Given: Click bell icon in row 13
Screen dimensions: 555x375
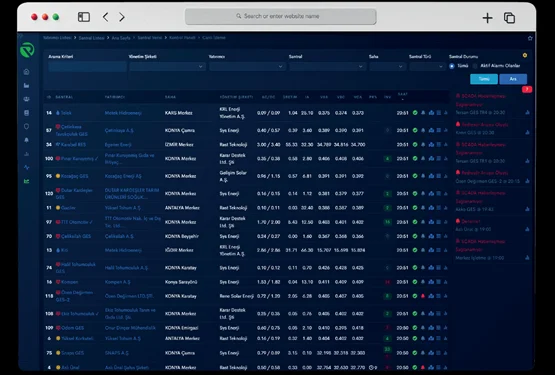Looking at the screenshot, I should tap(423, 250).
